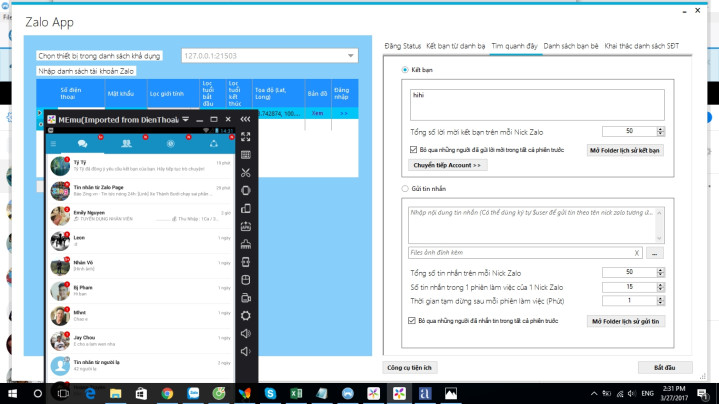Image resolution: width=719 pixels, height=404 pixels.
Task: Open the Zalo more tab triangle icon
Action: pos(214,144)
